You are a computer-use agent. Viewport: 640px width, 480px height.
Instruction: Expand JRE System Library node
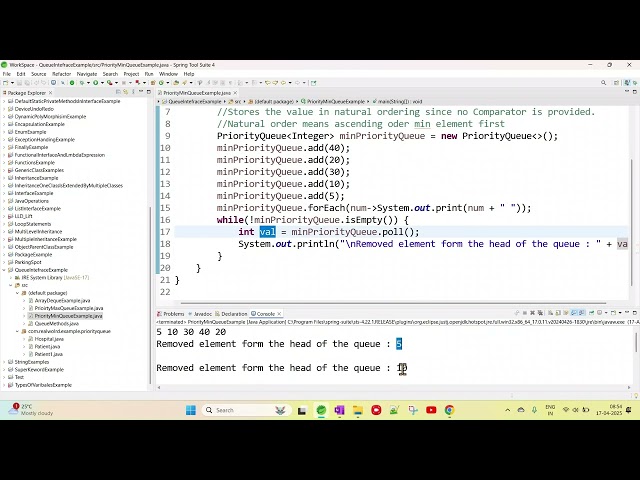pyautogui.click(x=11, y=278)
